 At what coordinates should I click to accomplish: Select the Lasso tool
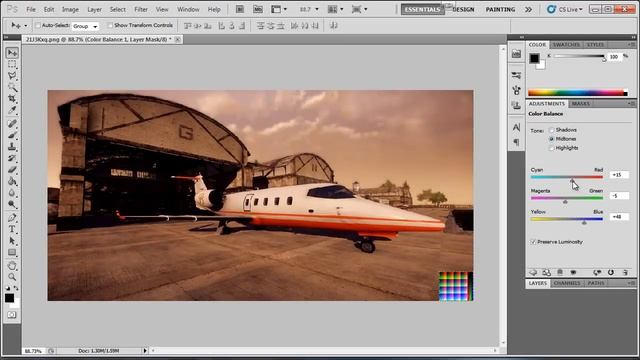(x=12, y=76)
